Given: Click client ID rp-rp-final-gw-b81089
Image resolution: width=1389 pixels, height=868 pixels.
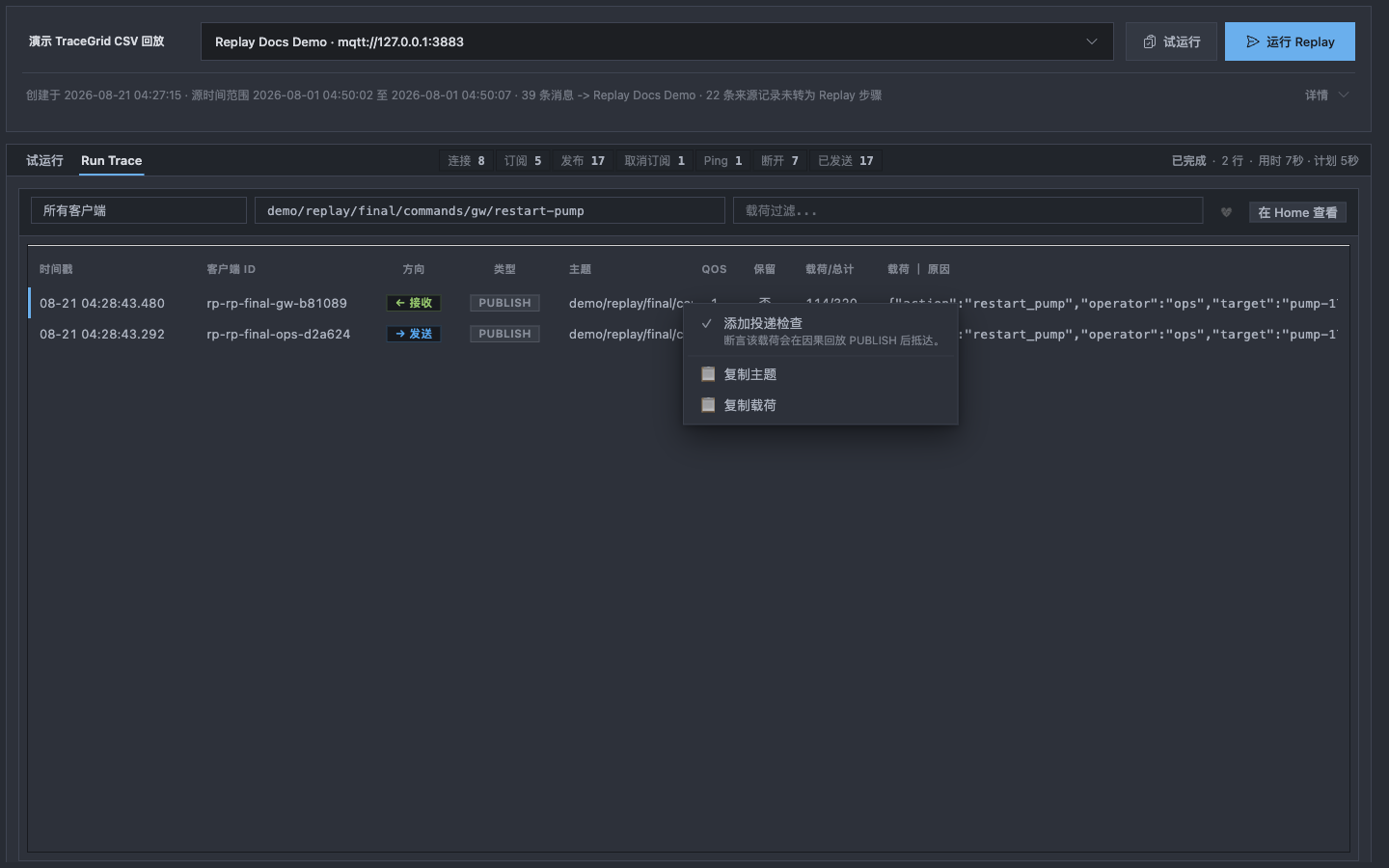Looking at the screenshot, I should 277,303.
